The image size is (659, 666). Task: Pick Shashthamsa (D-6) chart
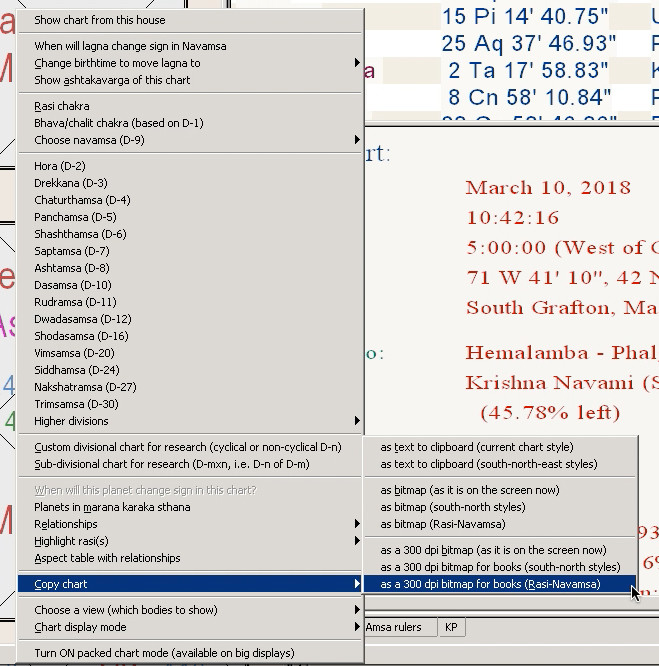tap(80, 234)
